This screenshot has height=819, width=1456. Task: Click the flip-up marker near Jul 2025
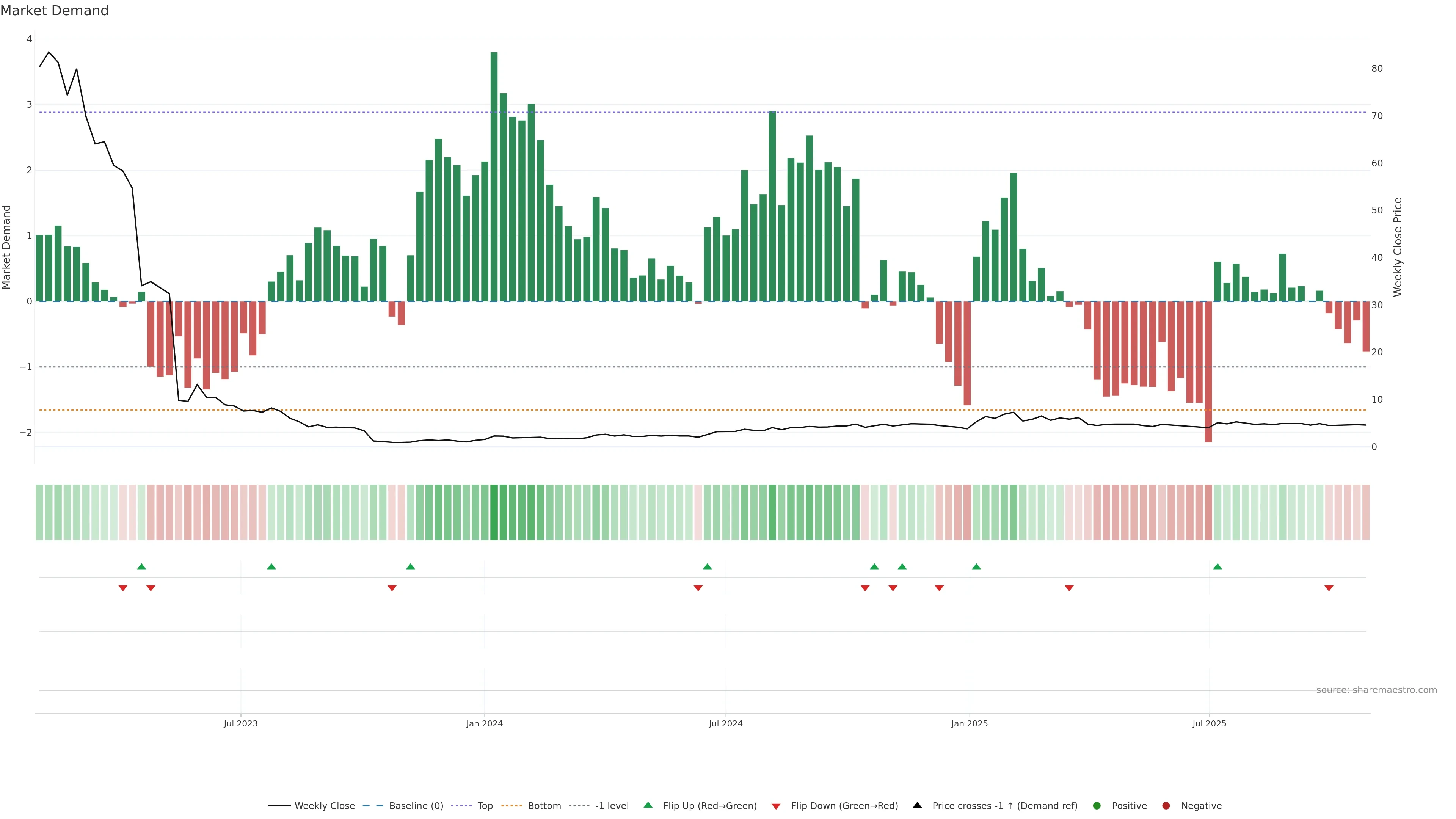tap(1218, 566)
